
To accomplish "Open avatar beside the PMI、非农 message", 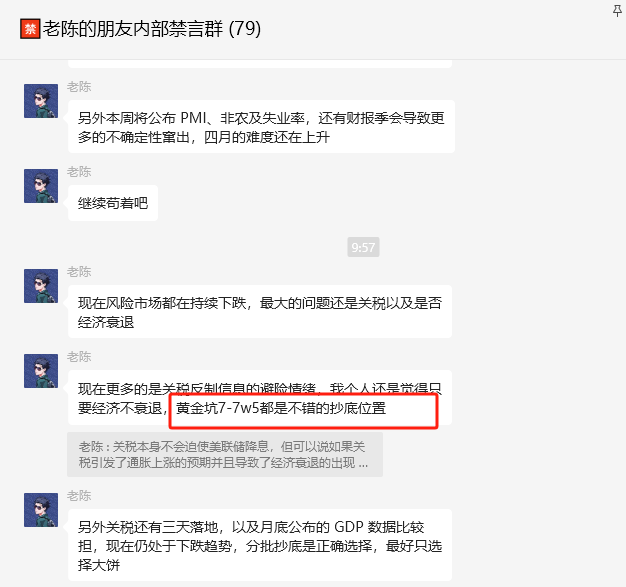I will 41,101.
